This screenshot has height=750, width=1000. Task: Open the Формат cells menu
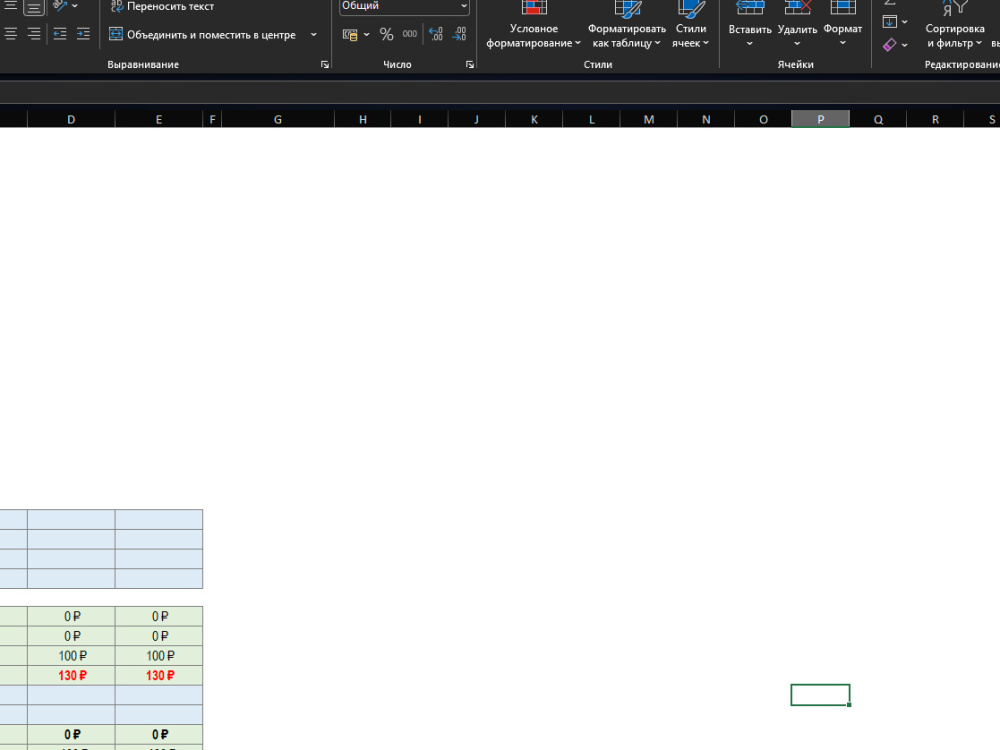[x=842, y=26]
